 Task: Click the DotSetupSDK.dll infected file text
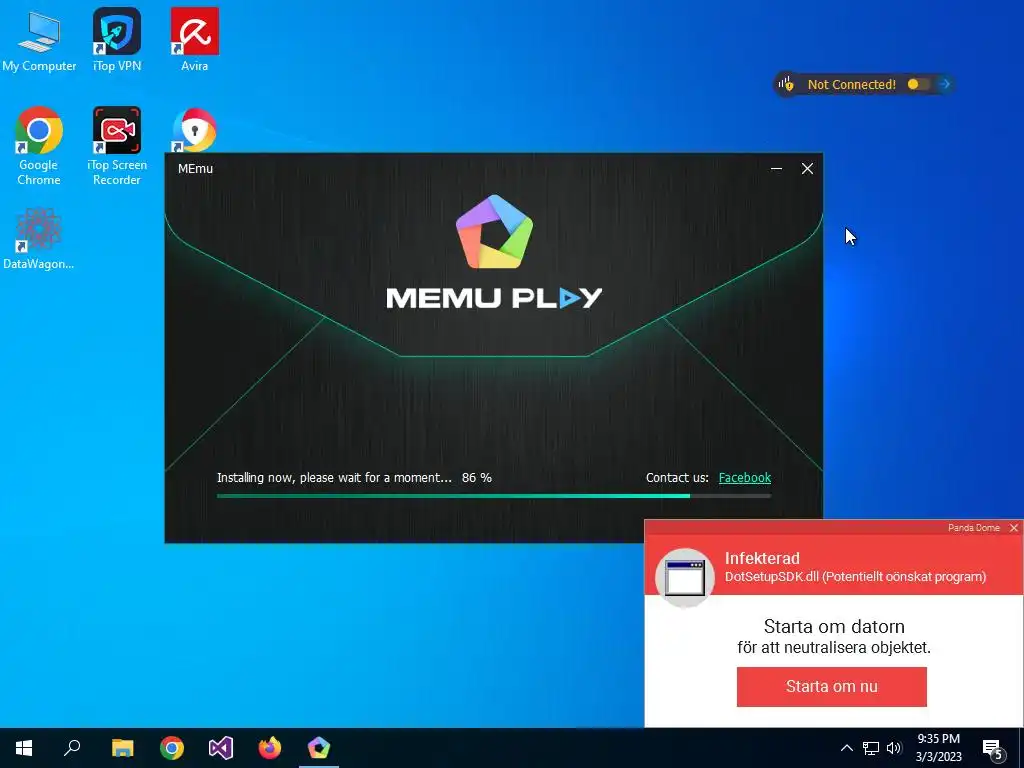coord(855,577)
